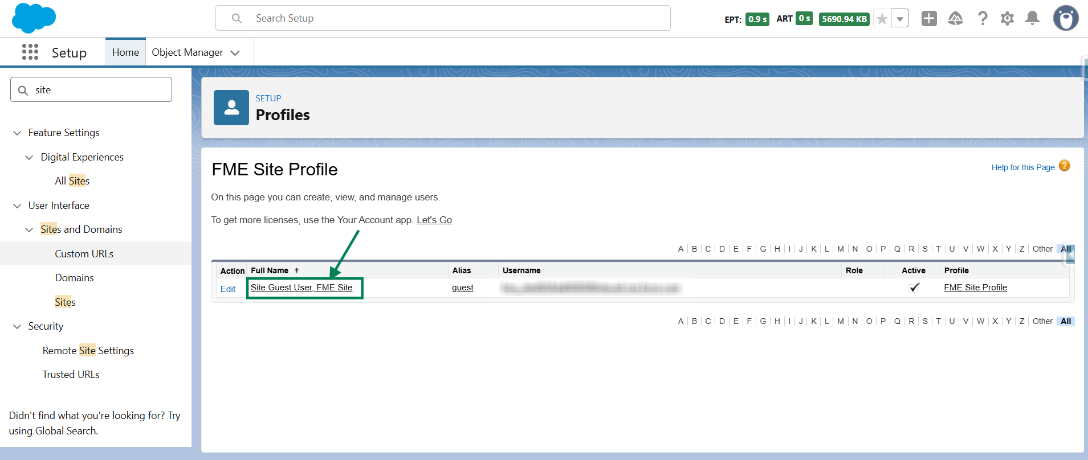Viewport: 1088px width, 460px height.
Task: Click the Active checkmark for guest user
Action: [915, 287]
